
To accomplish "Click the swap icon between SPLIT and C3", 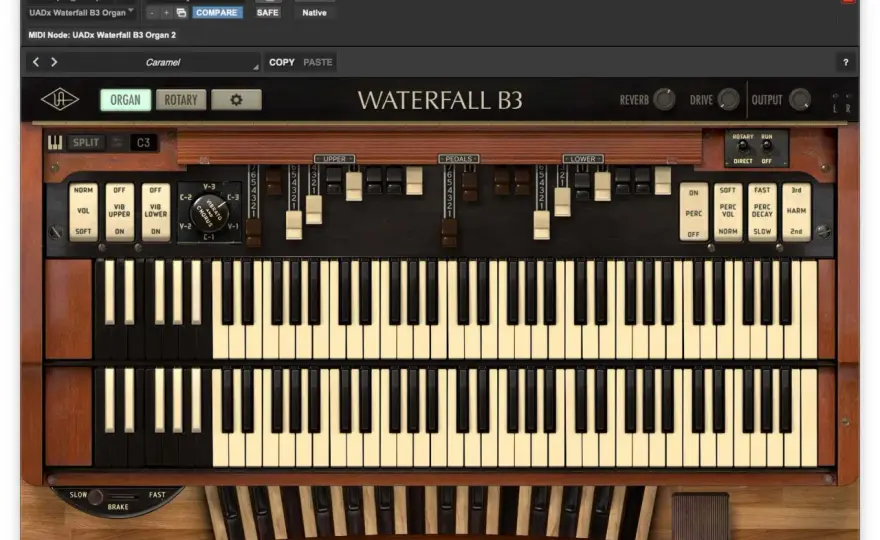I will tap(117, 143).
